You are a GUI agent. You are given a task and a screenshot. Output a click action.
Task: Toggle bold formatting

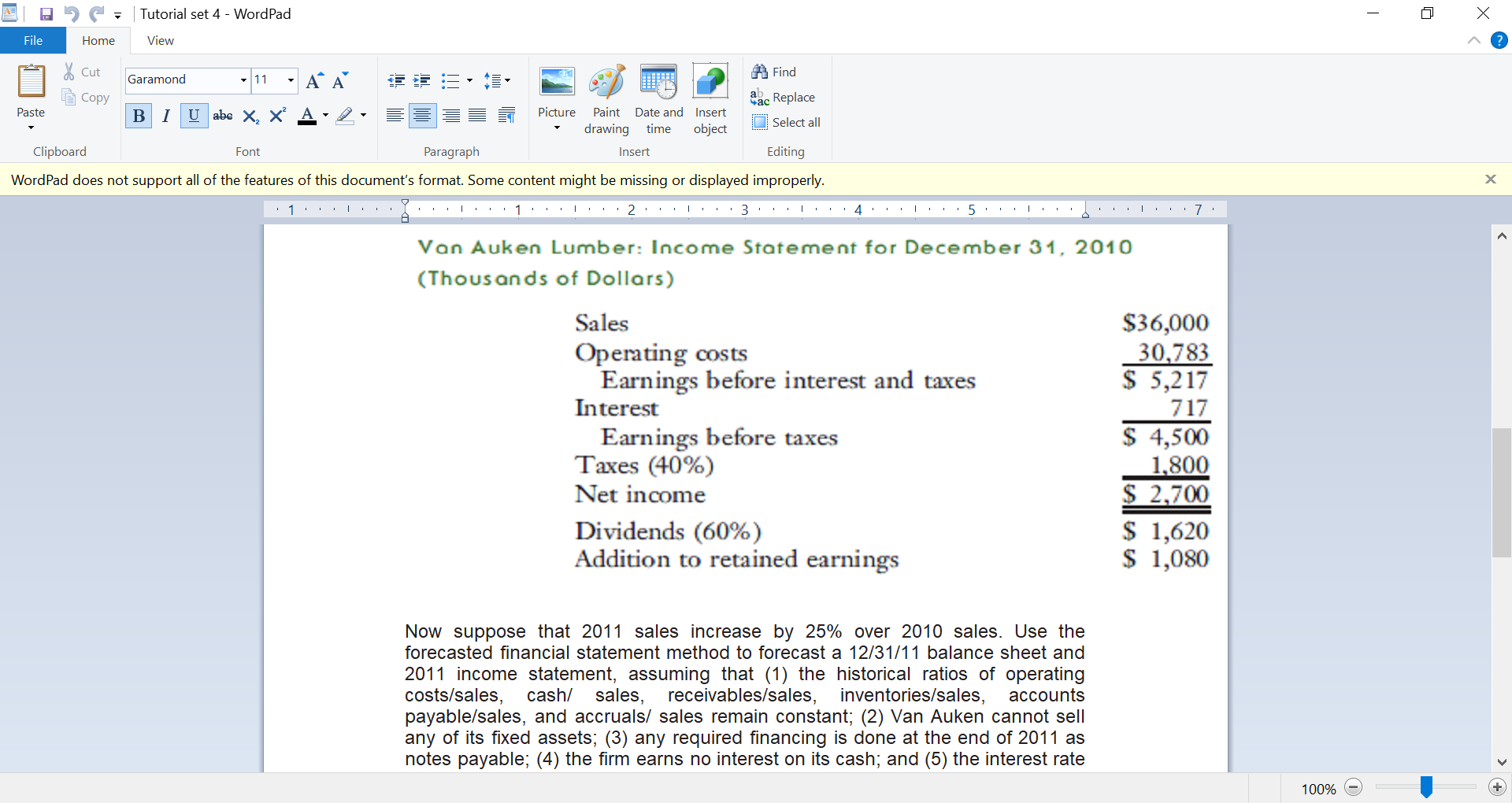click(x=138, y=116)
